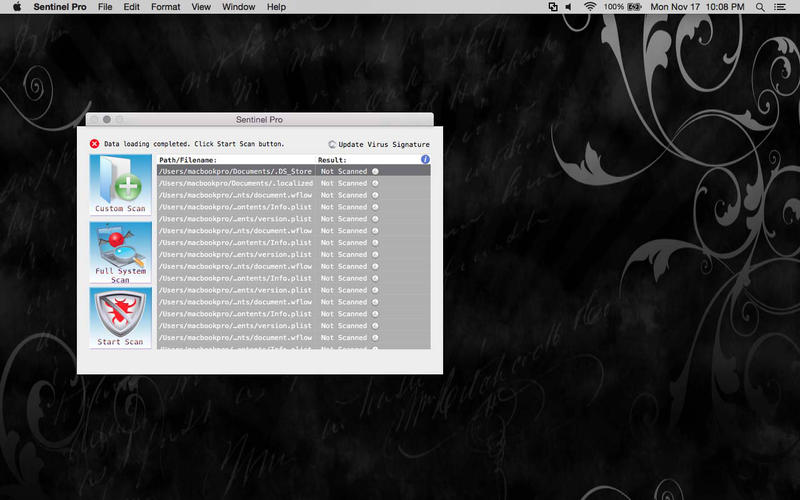Click the Start Scan shield icon
800x500 pixels.
(x=120, y=318)
